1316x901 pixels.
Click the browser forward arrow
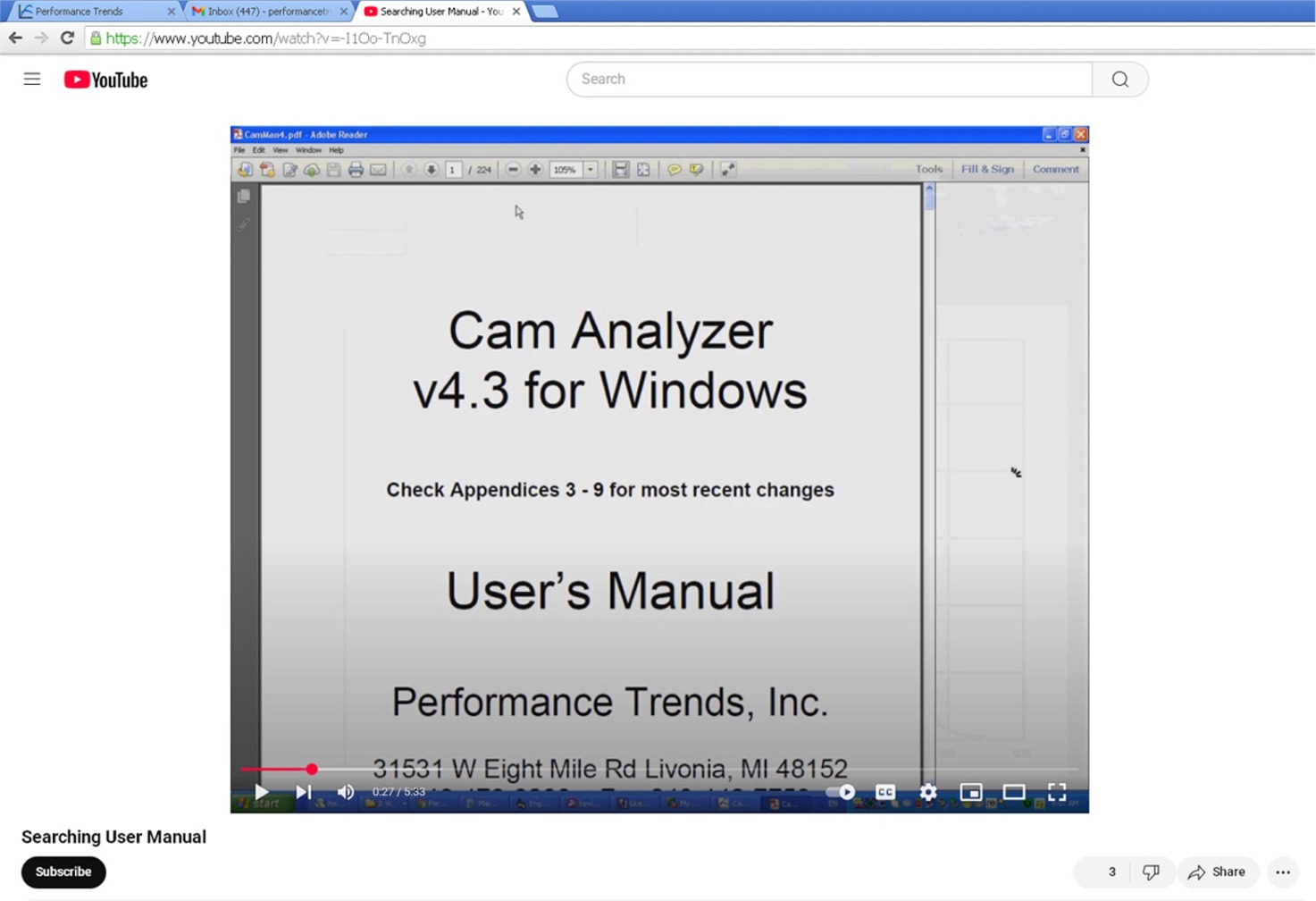tap(41, 38)
